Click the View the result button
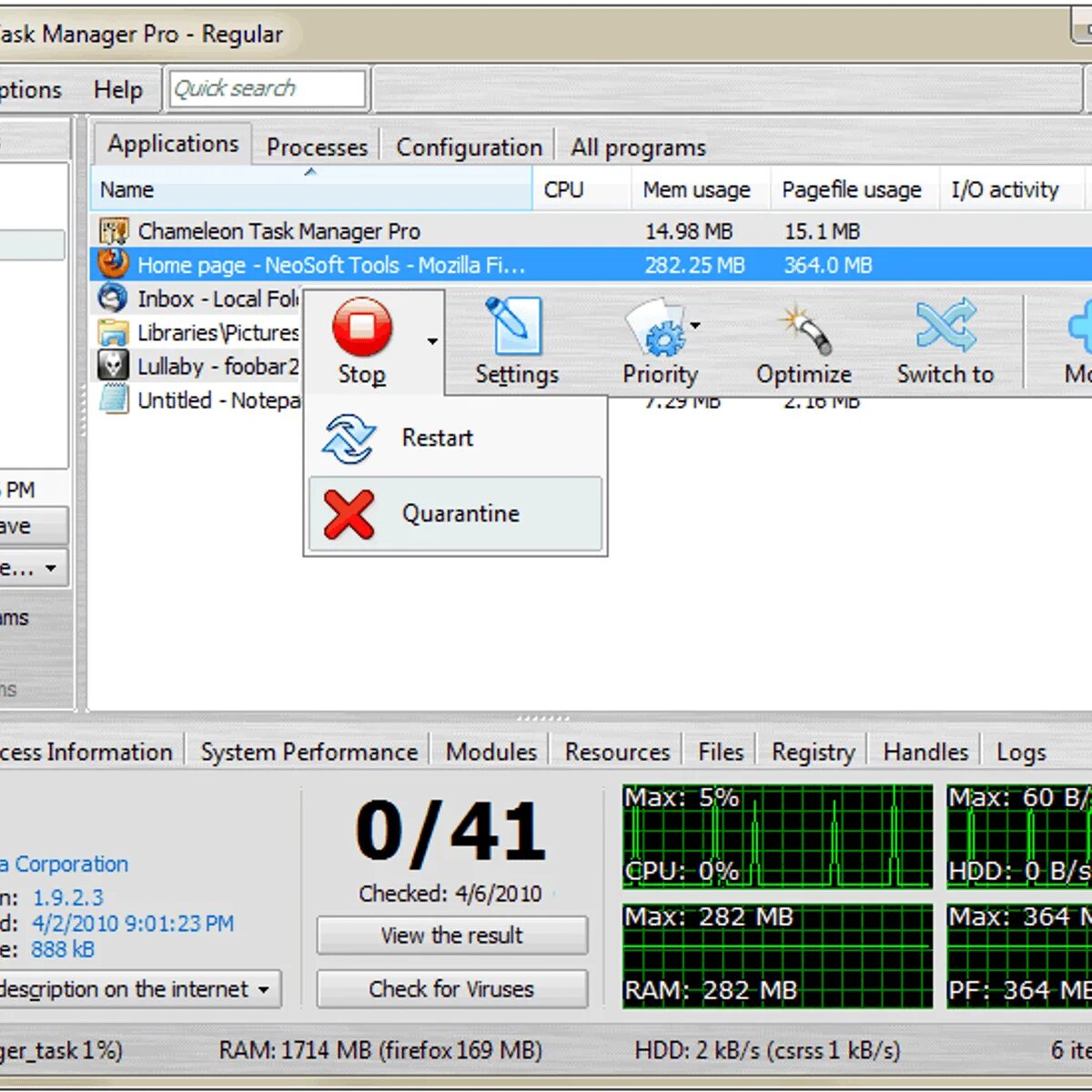This screenshot has width=1092, height=1092. [452, 935]
